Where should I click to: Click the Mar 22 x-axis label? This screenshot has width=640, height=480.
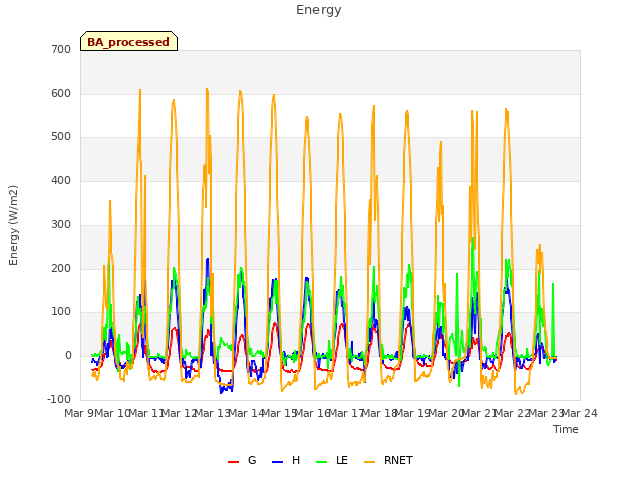click(513, 413)
